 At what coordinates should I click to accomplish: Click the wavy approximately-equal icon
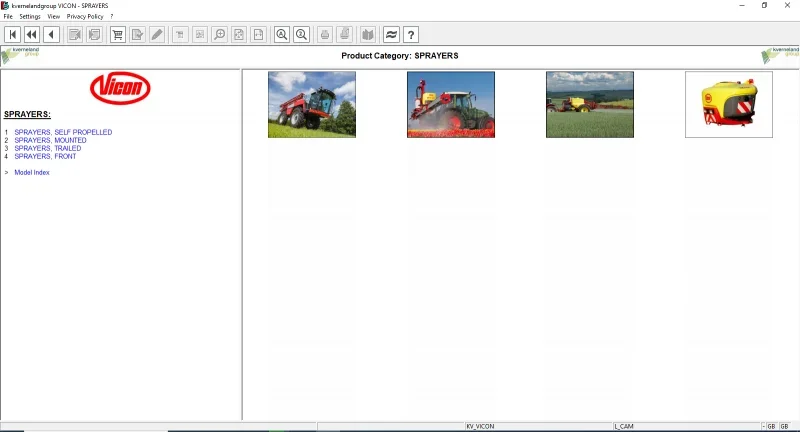point(391,35)
